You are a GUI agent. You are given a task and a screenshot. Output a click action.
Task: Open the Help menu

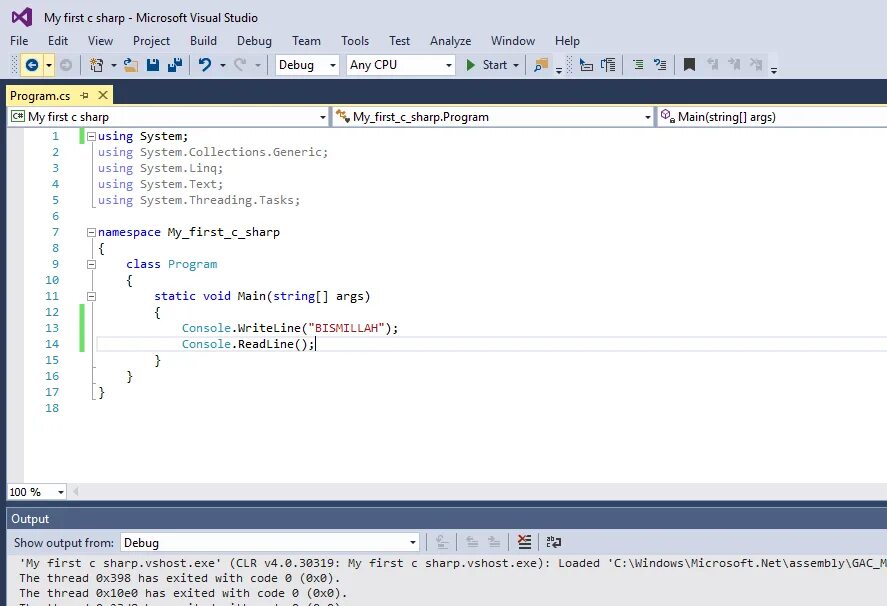click(x=567, y=41)
